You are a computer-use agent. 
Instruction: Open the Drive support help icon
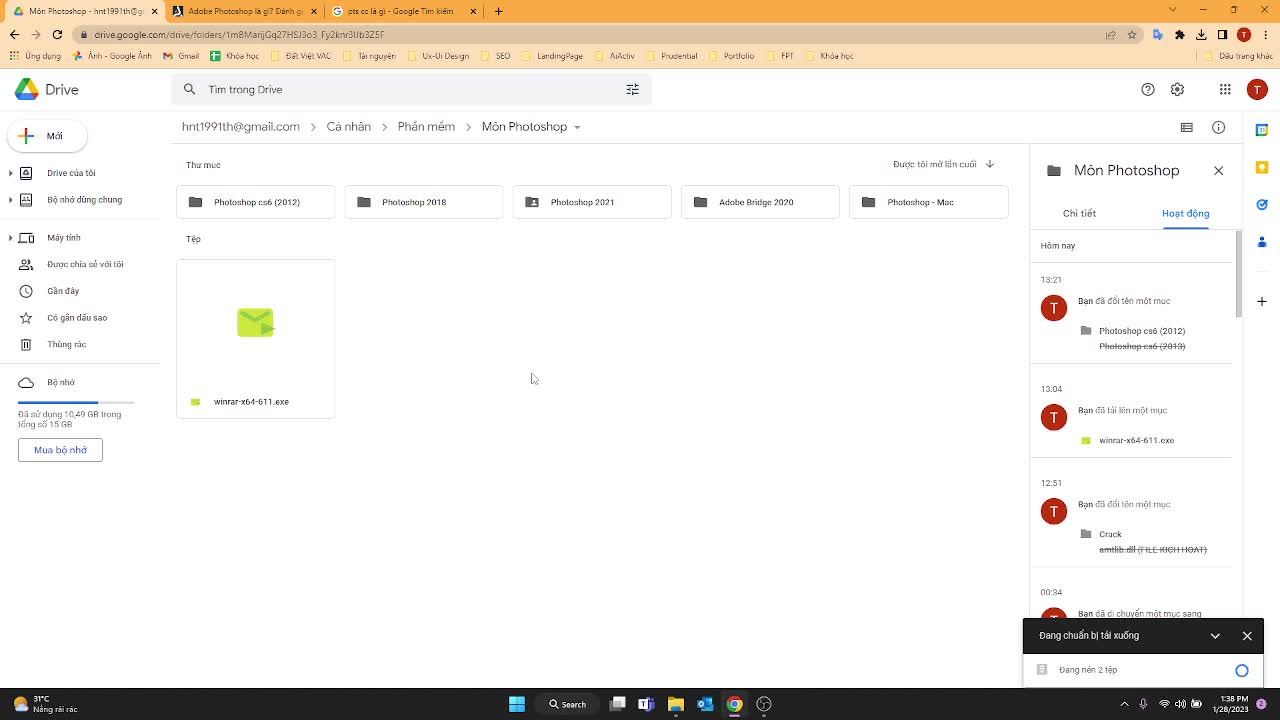(1148, 90)
